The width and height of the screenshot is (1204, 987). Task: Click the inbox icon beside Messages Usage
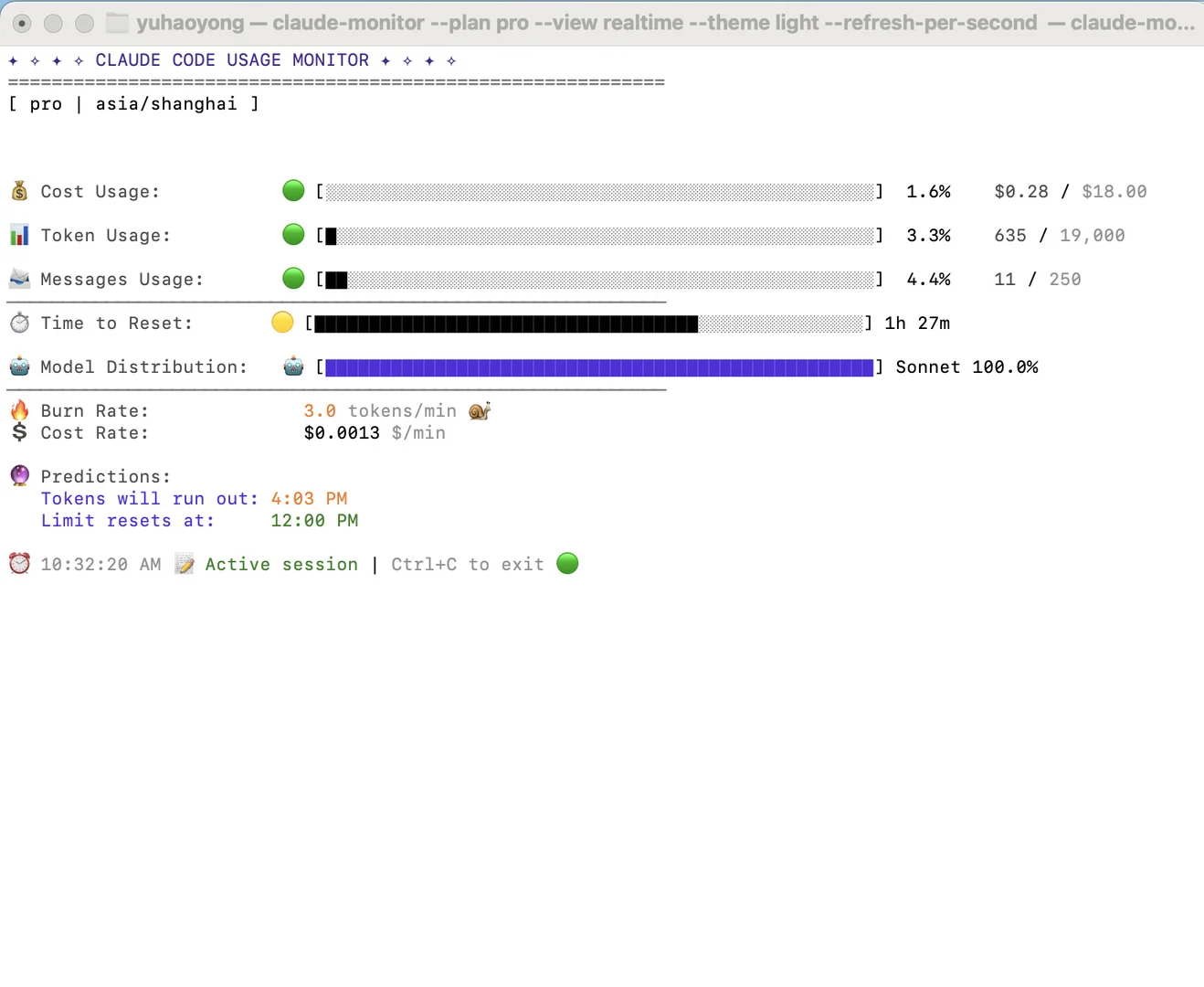point(19,279)
